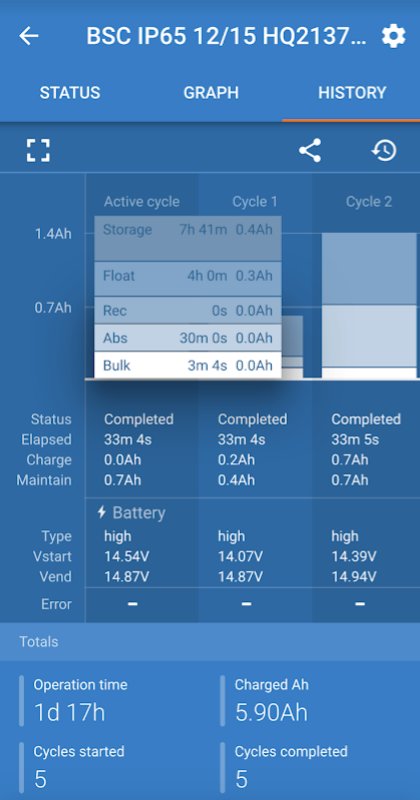Select the Storage row in cycle popup

(x=188, y=238)
